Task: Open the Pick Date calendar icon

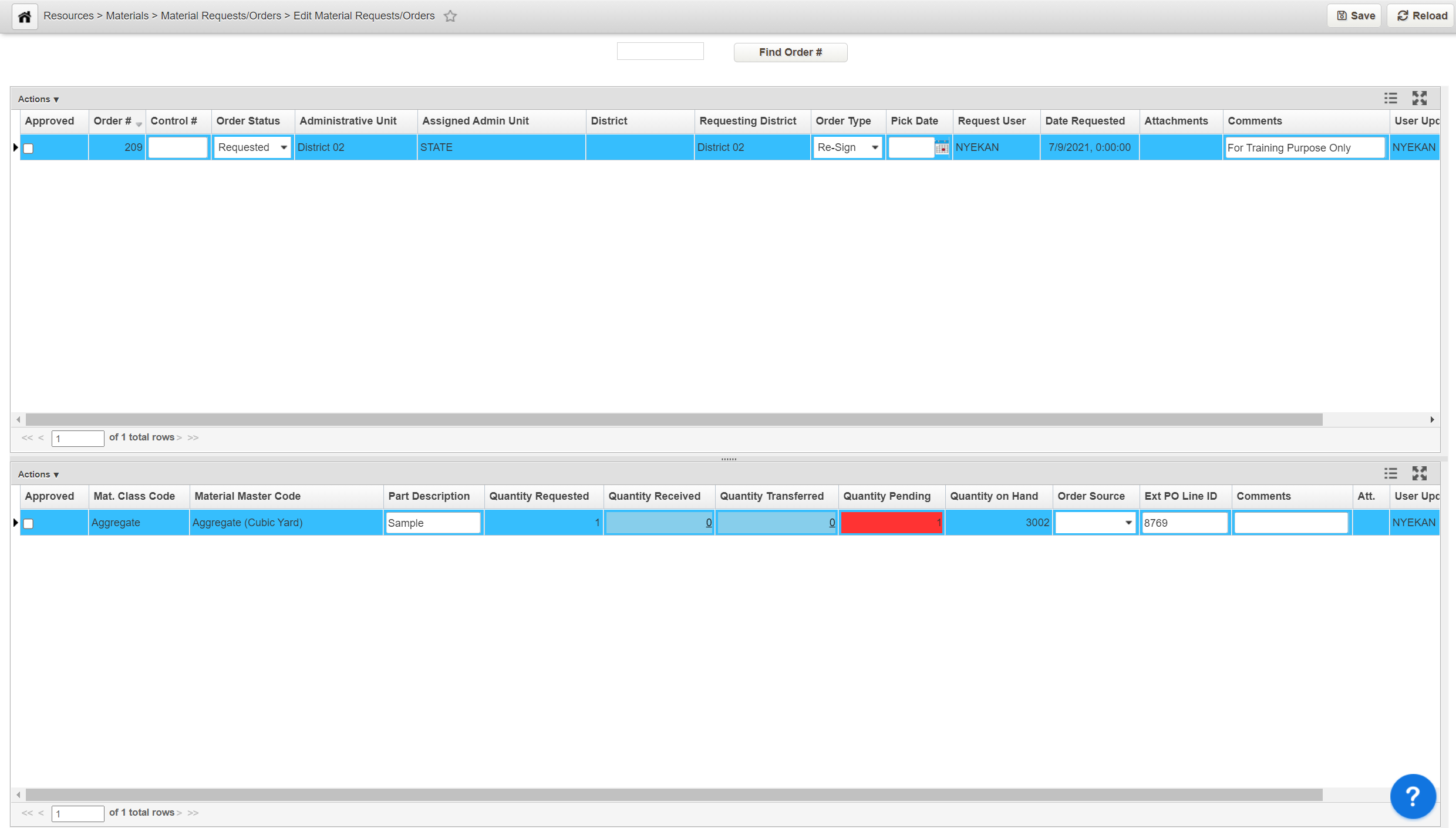Action: pos(941,147)
